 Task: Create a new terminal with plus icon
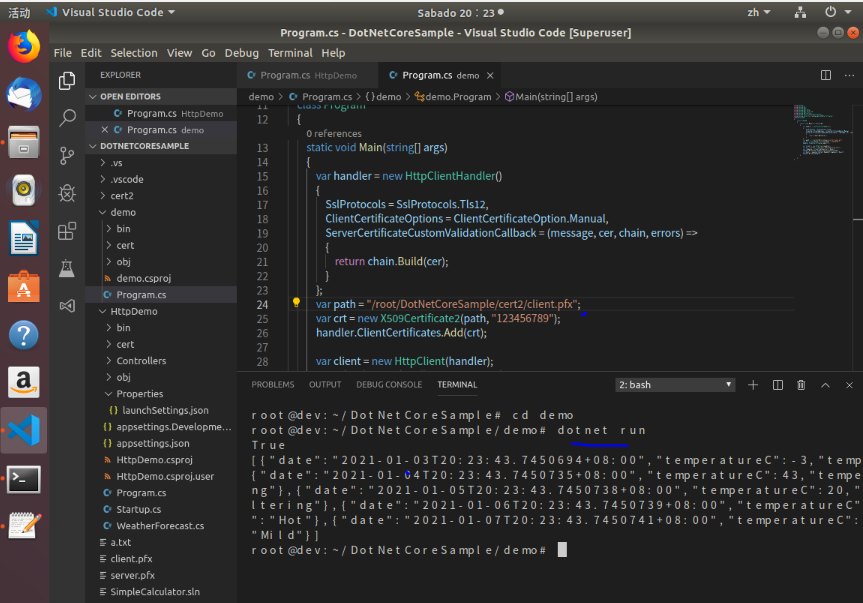pos(753,385)
